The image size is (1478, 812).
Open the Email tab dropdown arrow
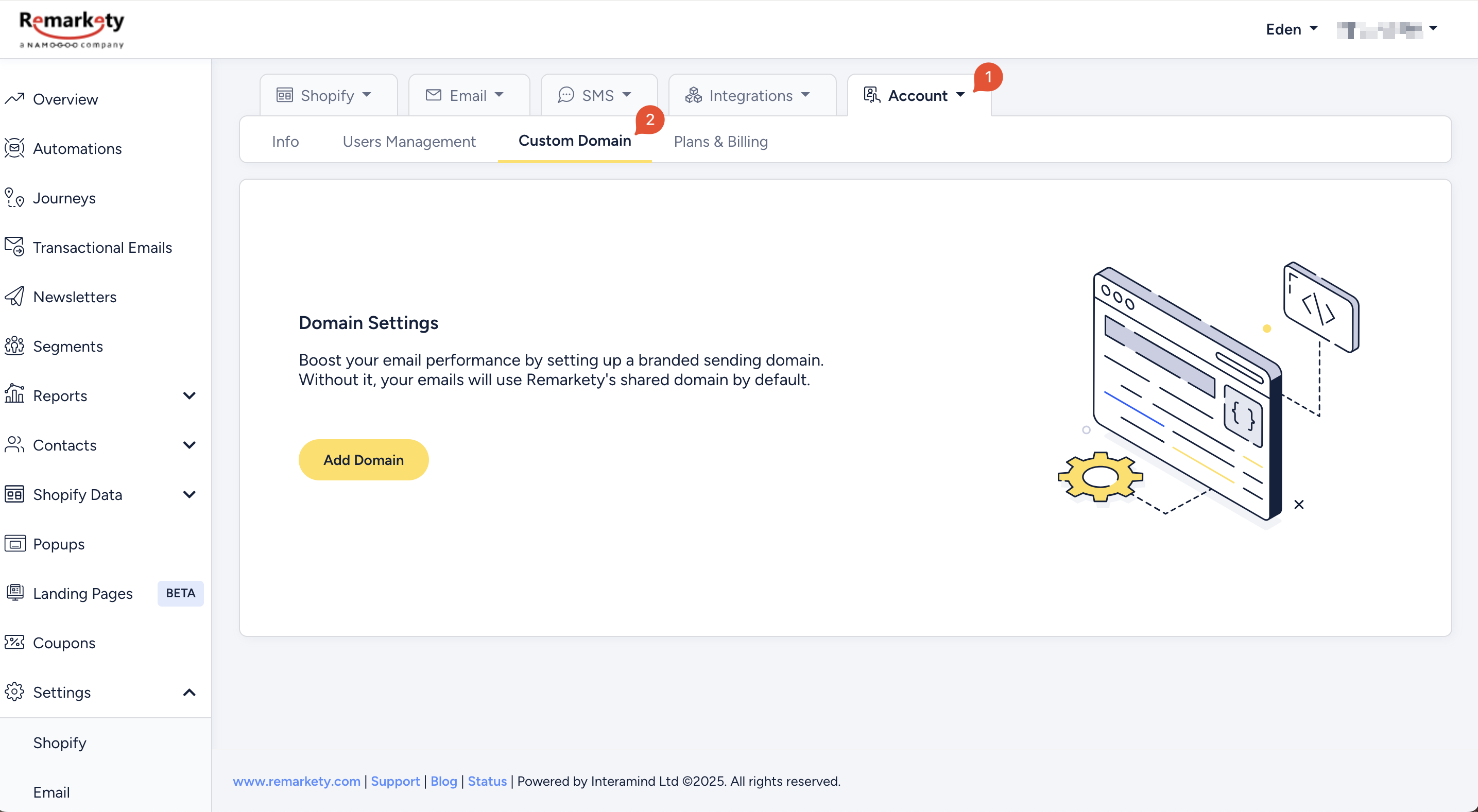click(499, 95)
